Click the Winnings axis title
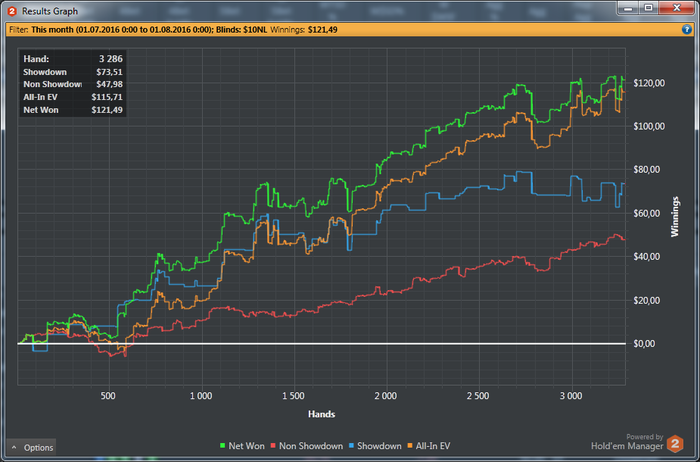The width and height of the screenshot is (700, 462). [675, 216]
